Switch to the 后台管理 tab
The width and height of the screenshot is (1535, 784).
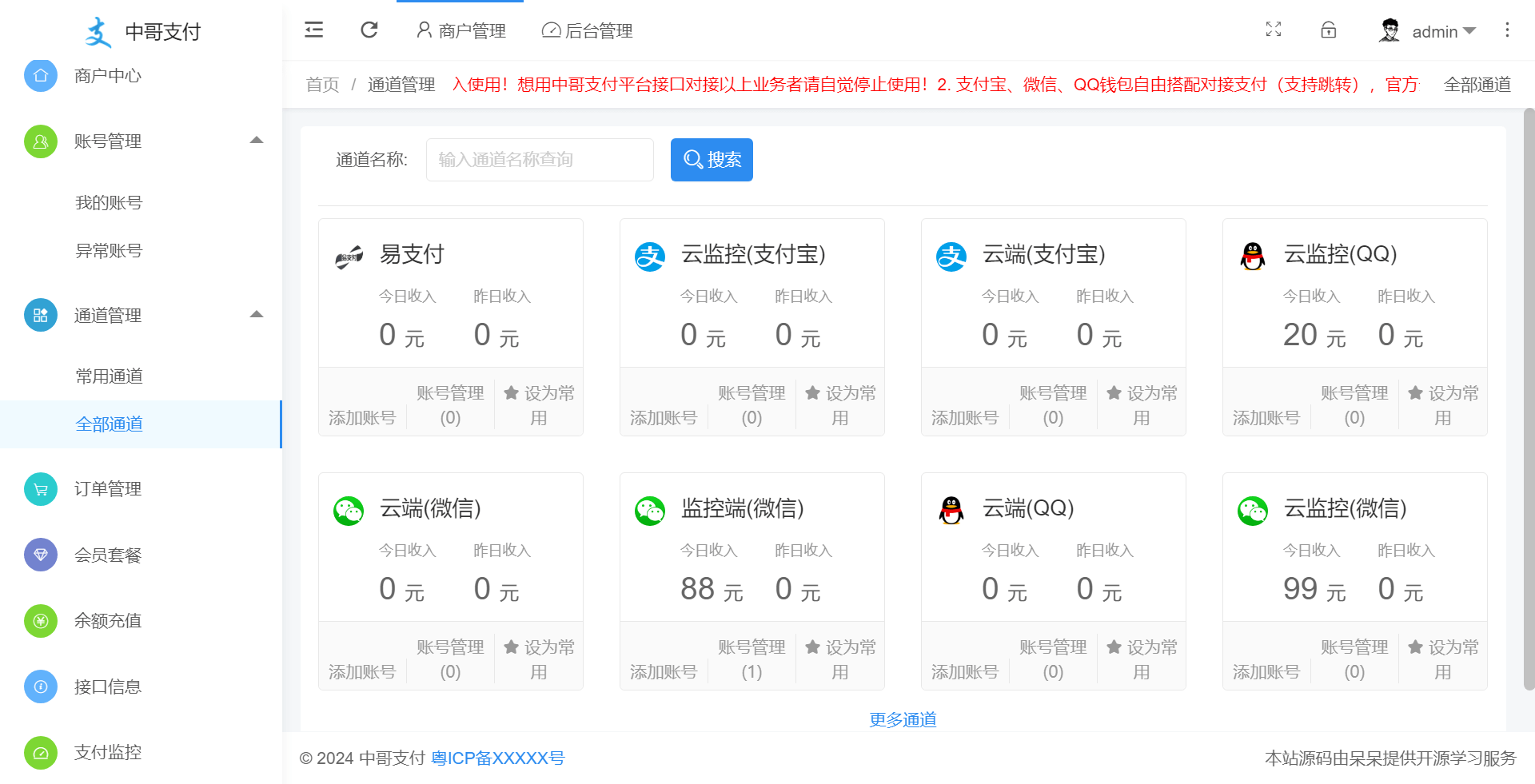[588, 31]
